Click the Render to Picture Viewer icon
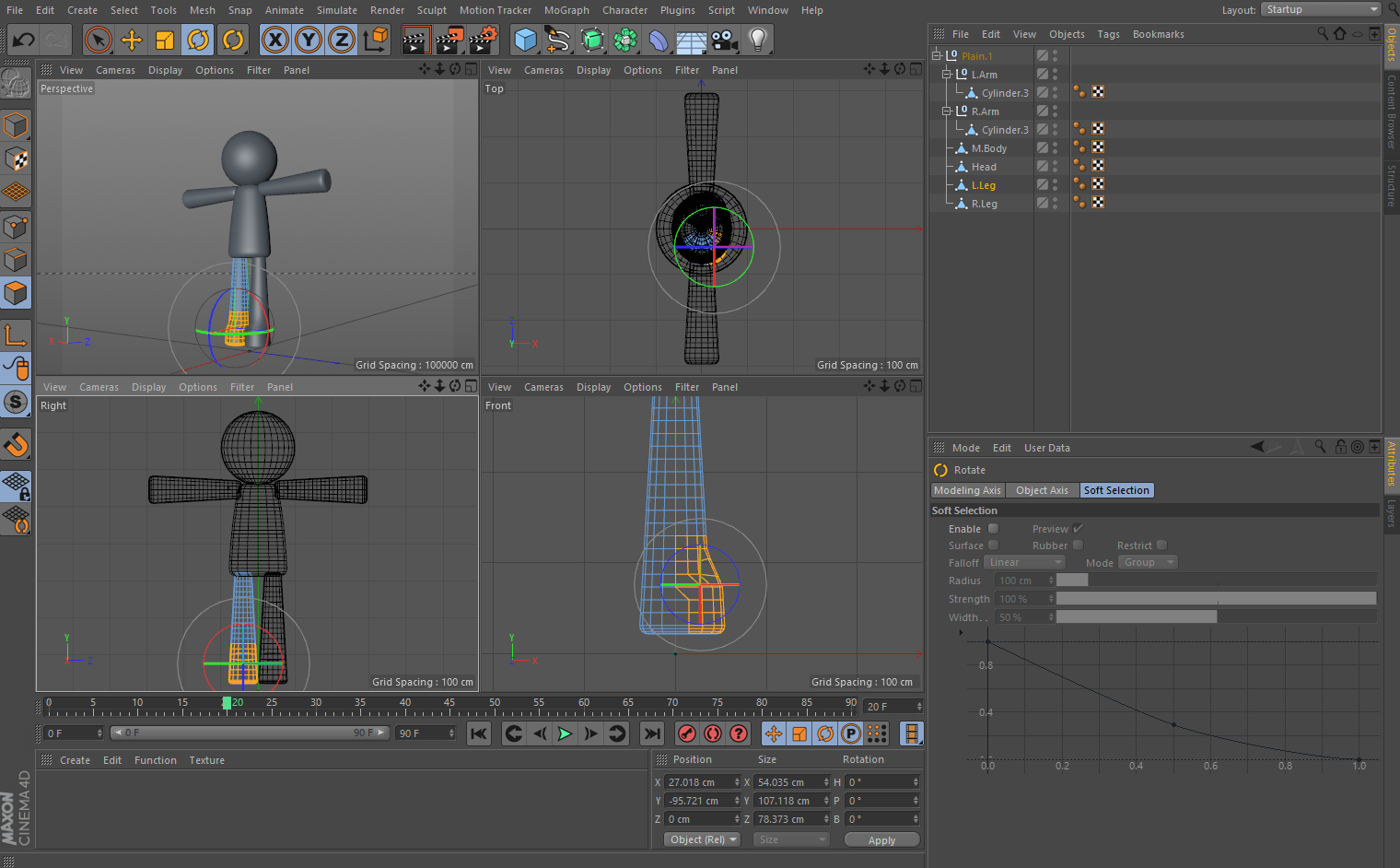 [x=449, y=40]
